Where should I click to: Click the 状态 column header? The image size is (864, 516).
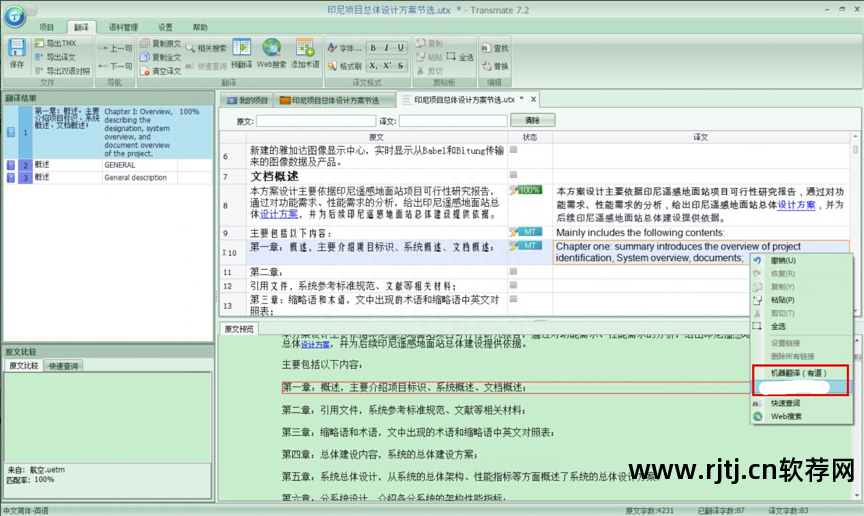pyautogui.click(x=530, y=137)
